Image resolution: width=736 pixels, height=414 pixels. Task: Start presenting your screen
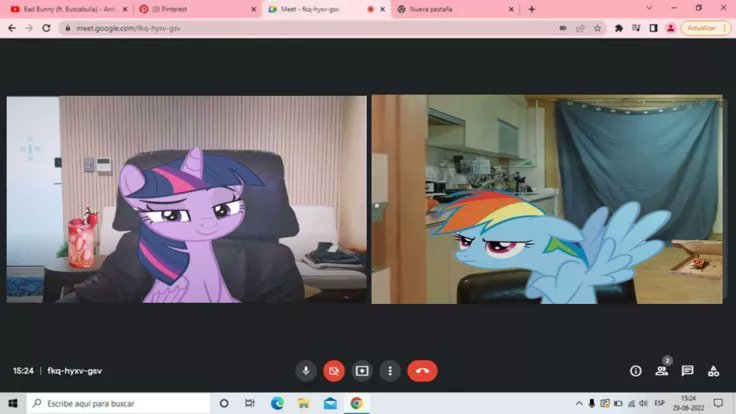(362, 371)
